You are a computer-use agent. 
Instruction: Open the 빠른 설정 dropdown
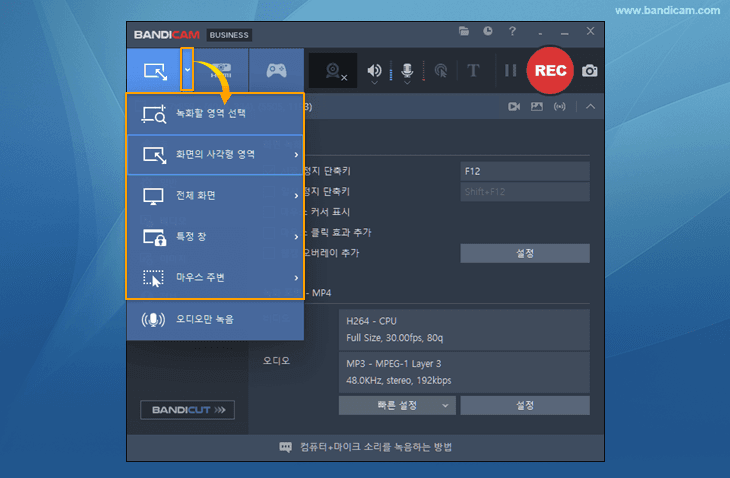click(397, 405)
